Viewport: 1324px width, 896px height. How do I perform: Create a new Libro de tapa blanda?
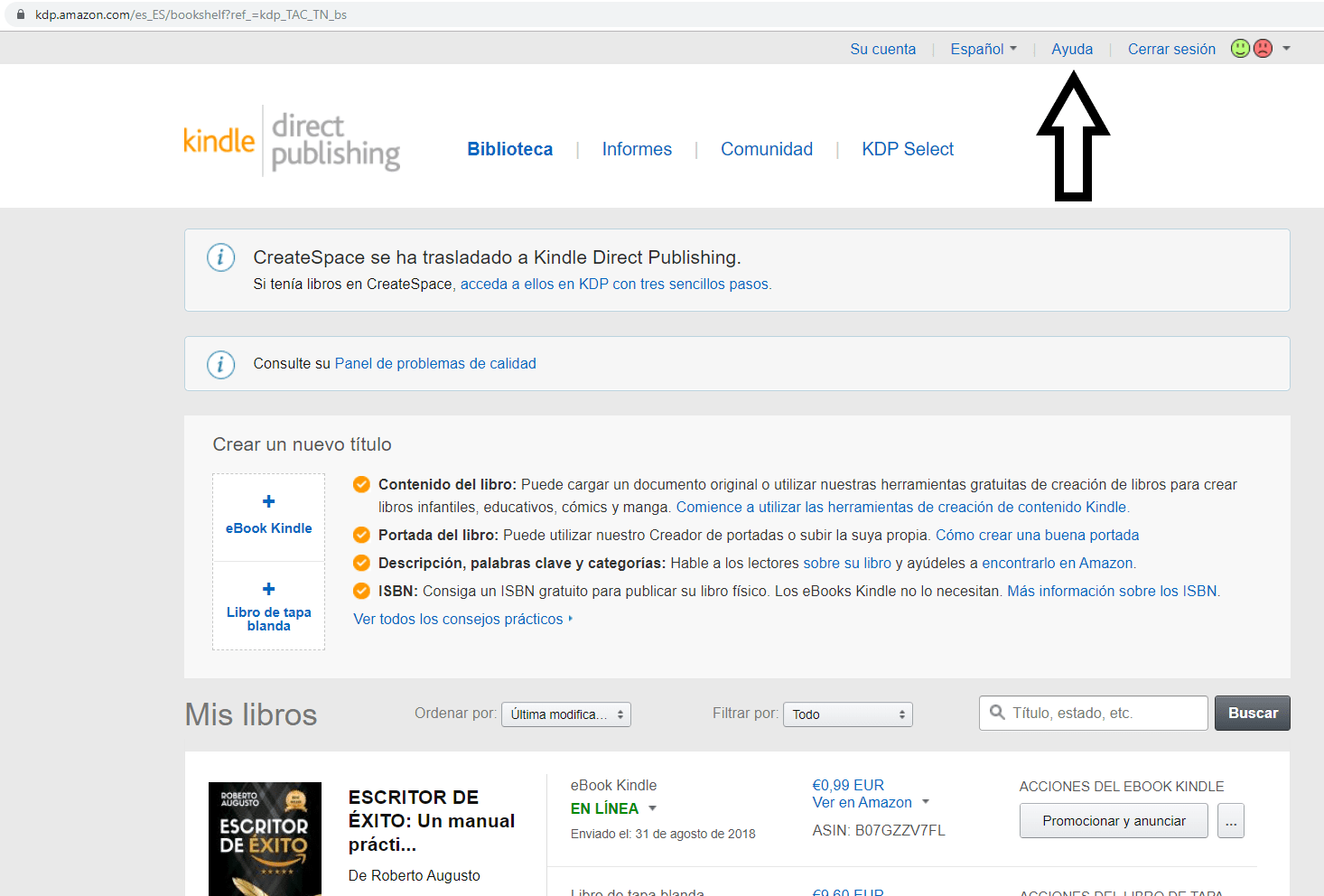point(268,606)
